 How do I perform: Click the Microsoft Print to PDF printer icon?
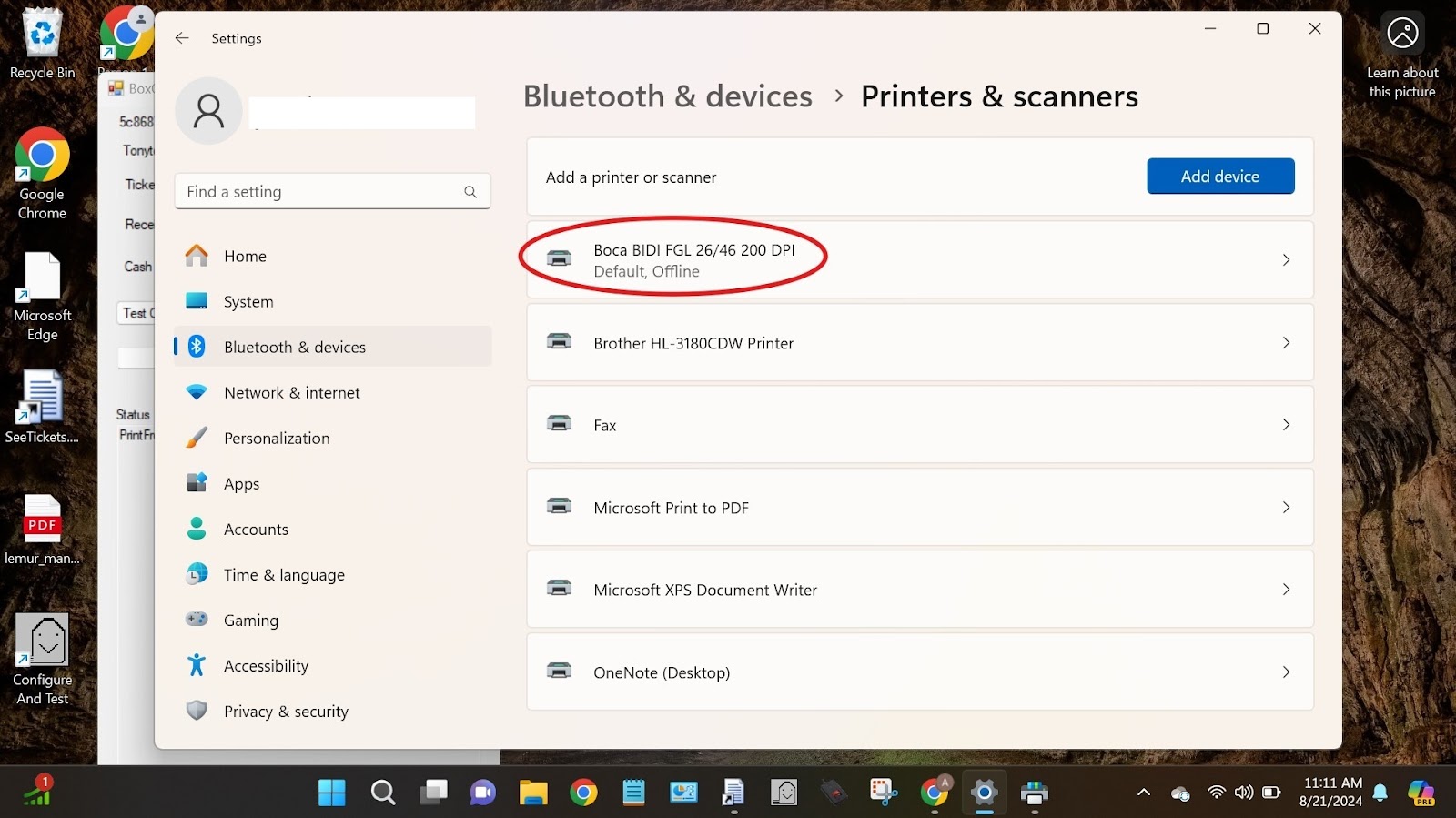(559, 506)
